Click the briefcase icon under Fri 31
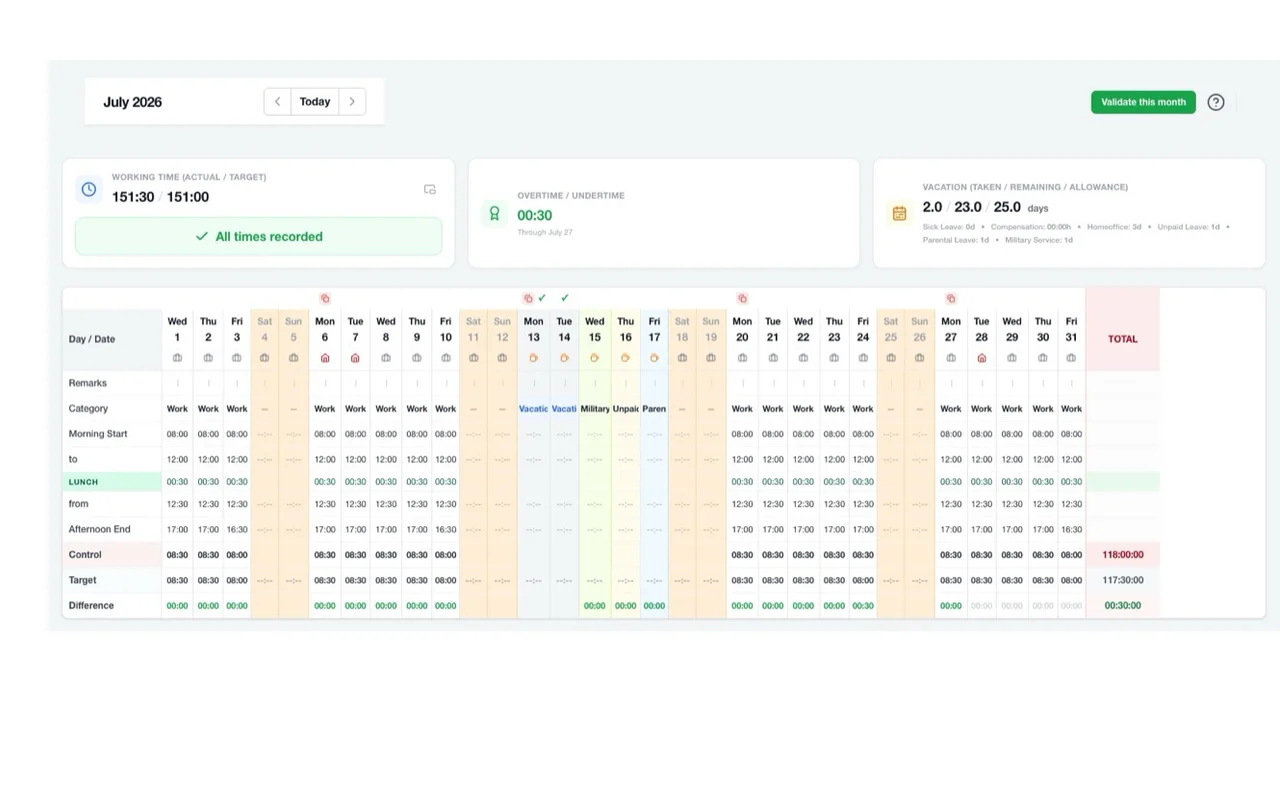Image resolution: width=1280 pixels, height=800 pixels. tap(1071, 358)
